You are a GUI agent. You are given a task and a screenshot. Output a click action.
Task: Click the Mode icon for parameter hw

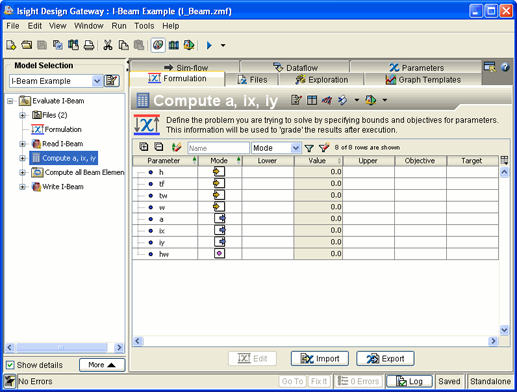tap(219, 254)
